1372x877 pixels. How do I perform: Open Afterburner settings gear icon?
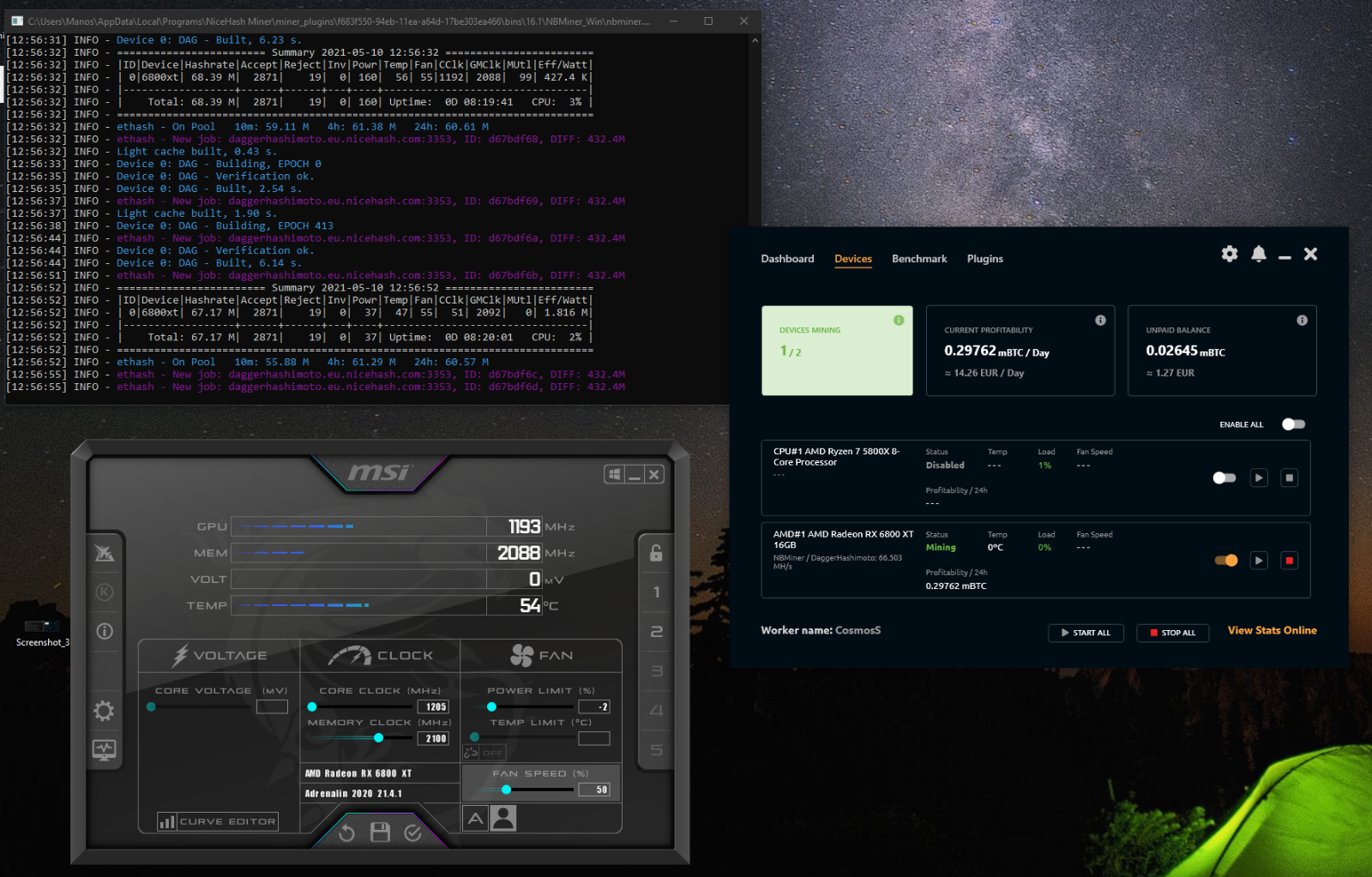click(104, 710)
